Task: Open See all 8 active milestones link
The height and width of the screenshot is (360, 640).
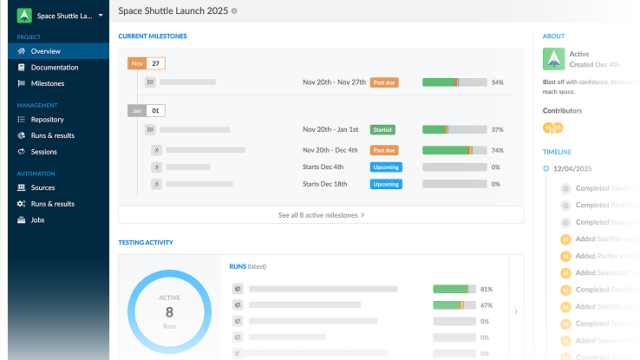Action: [321, 215]
